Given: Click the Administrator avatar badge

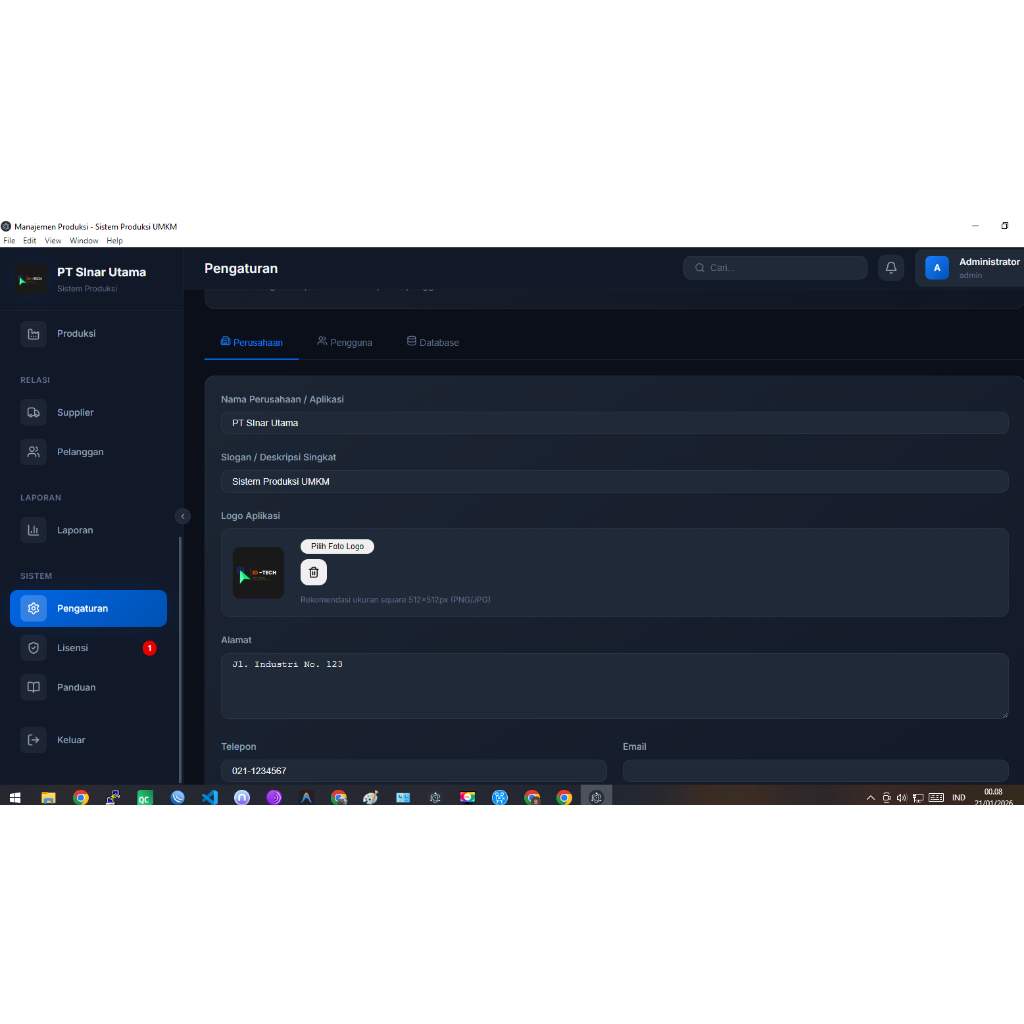Looking at the screenshot, I should (x=936, y=268).
